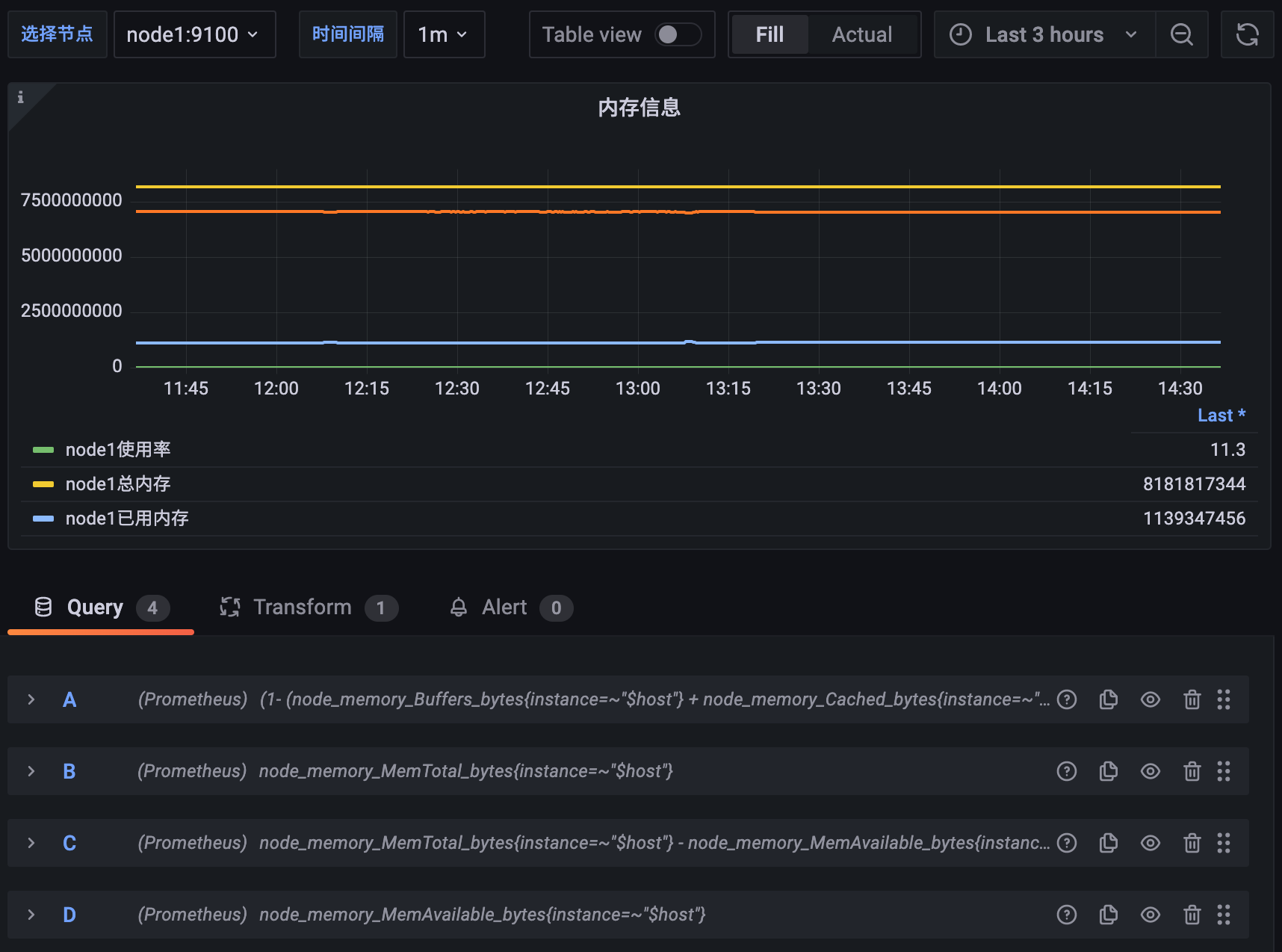Select the node1已用内存 legend label
Screen dimensions: 1282x952
click(127, 518)
